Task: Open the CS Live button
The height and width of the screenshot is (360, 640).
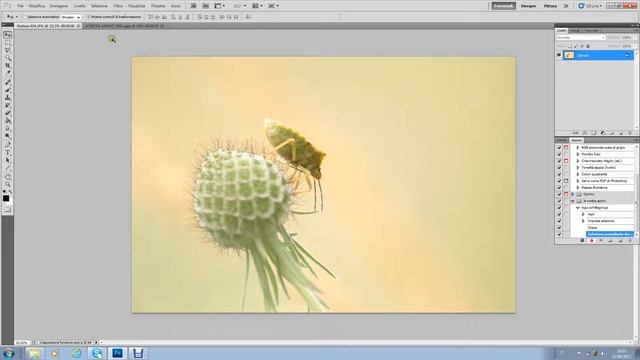Action: click(x=590, y=6)
